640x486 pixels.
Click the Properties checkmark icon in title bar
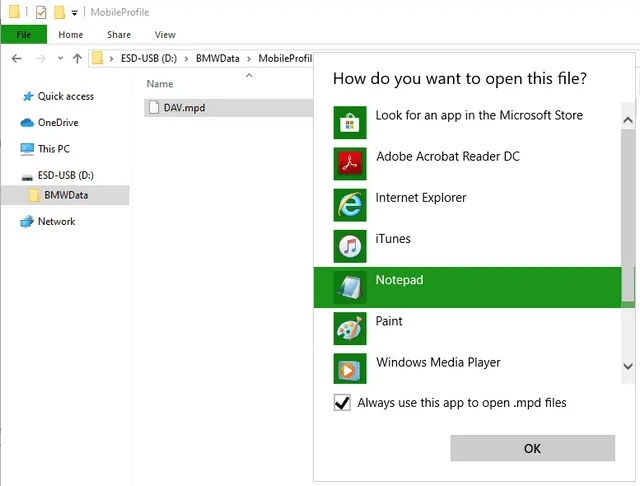pos(41,12)
